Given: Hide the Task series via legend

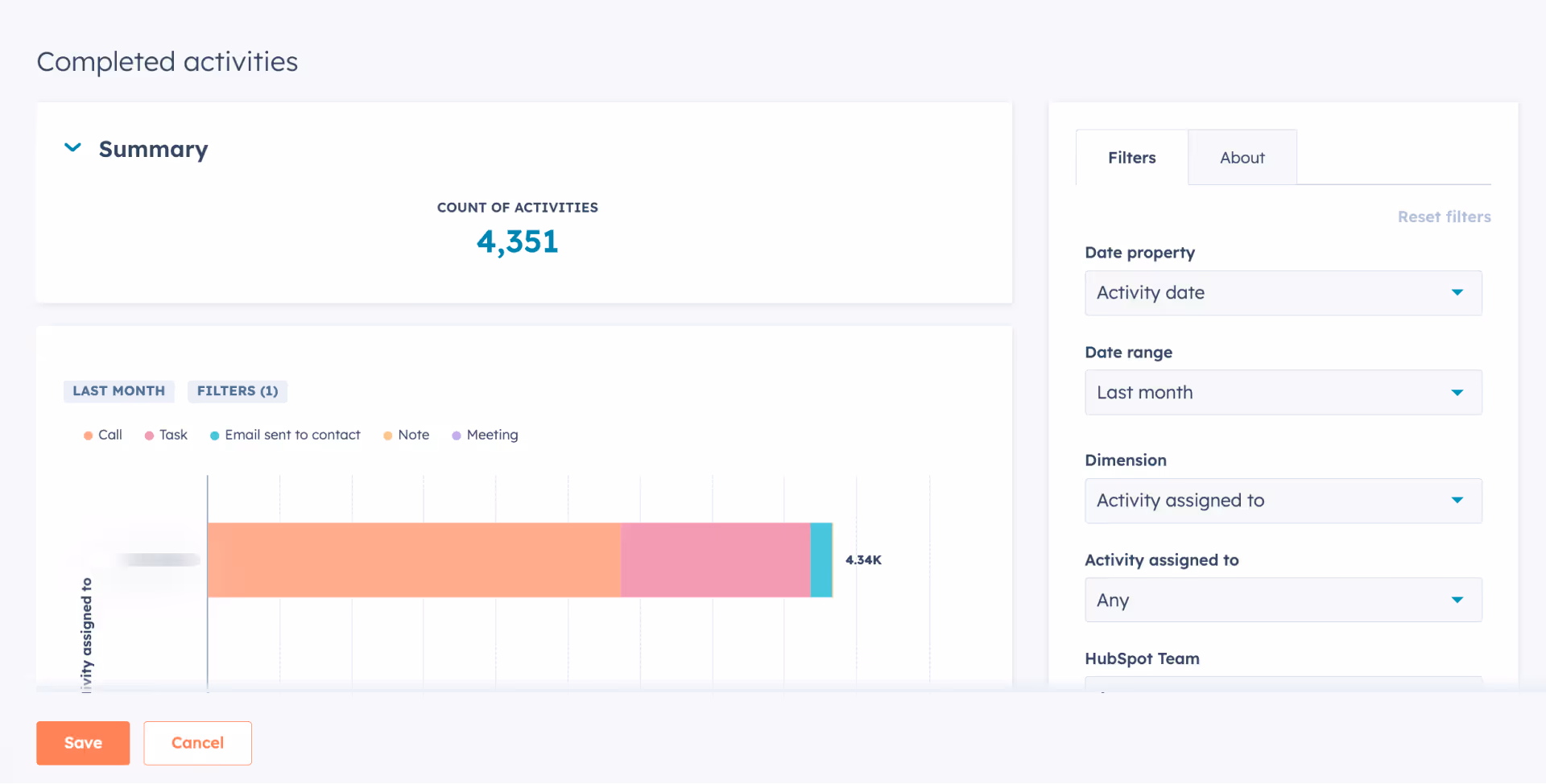Looking at the screenshot, I should pos(166,435).
